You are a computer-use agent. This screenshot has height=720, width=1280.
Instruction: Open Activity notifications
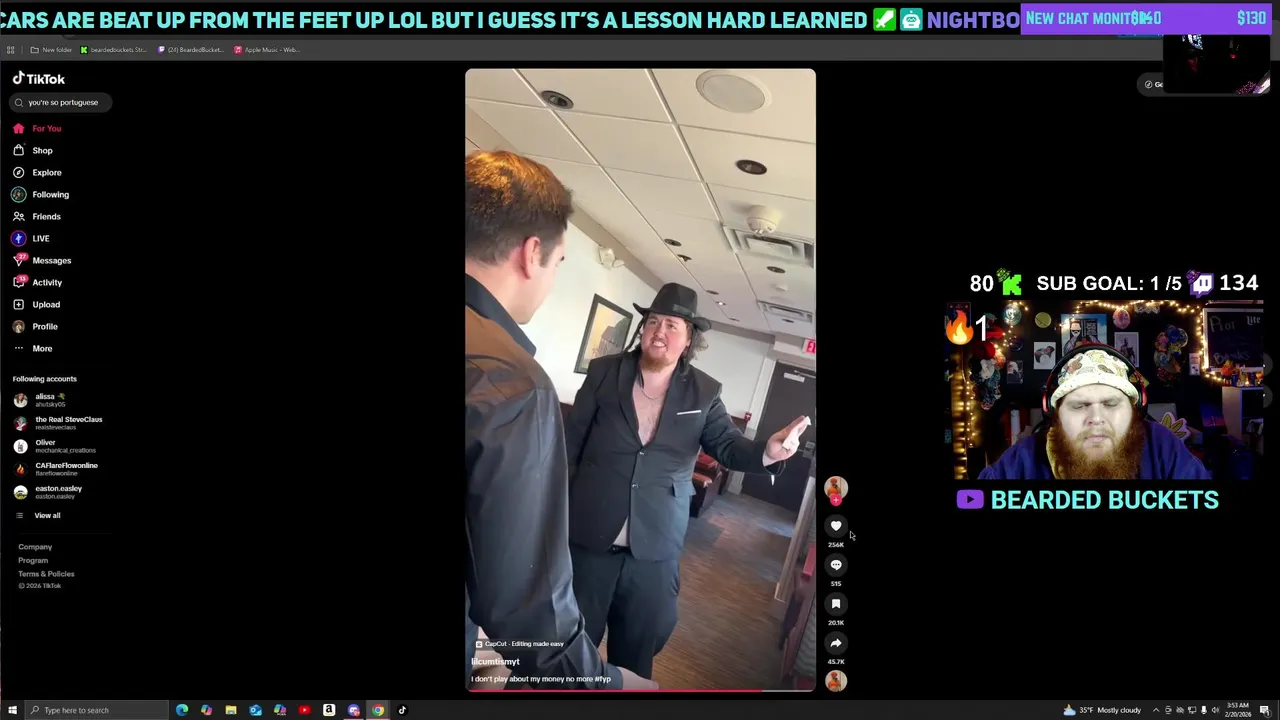(x=38, y=282)
